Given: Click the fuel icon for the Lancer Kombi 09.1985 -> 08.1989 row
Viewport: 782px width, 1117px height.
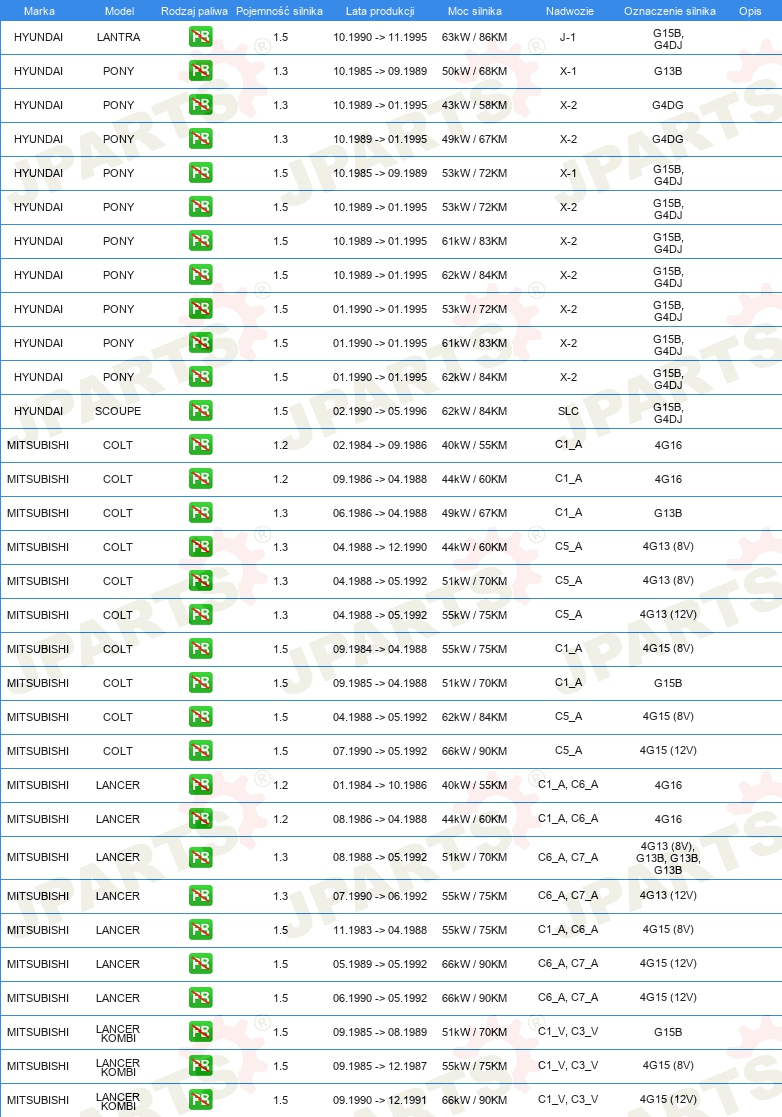Looking at the screenshot, I should tap(201, 1032).
